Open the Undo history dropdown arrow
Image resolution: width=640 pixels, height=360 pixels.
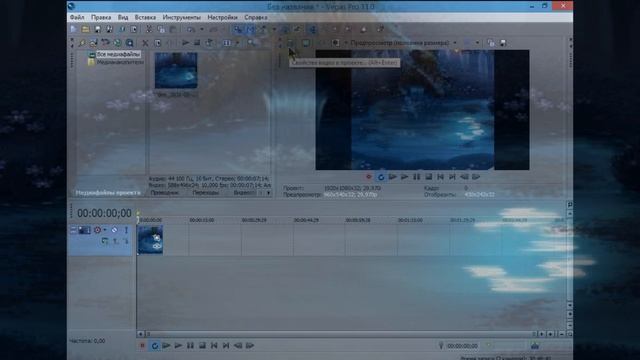202,29
